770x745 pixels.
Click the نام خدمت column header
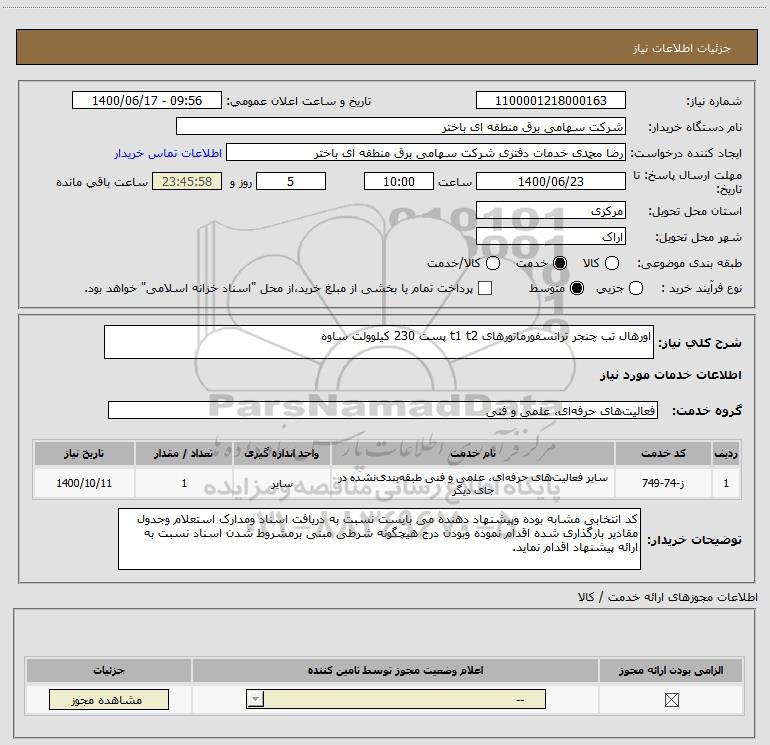click(x=473, y=453)
